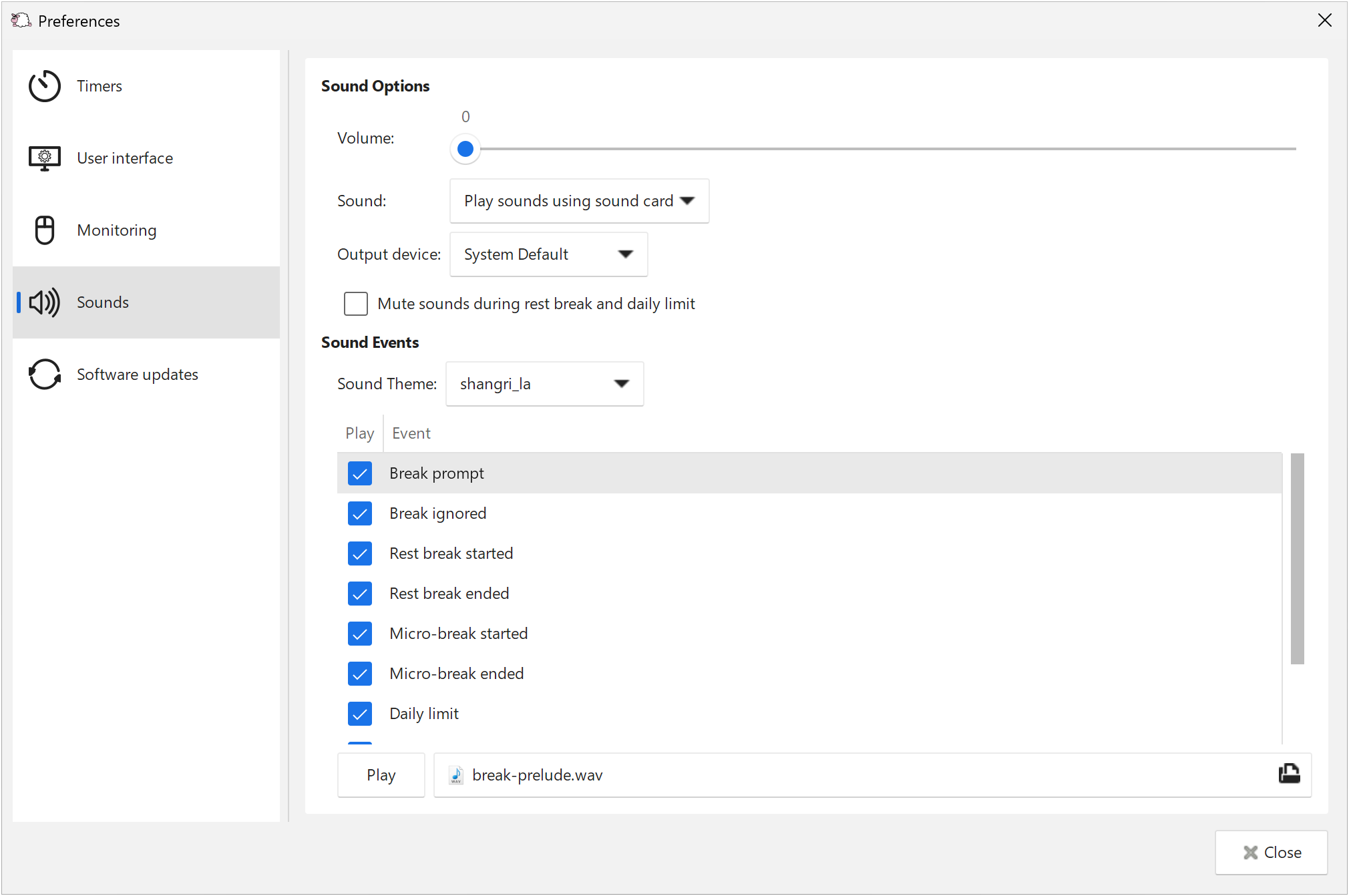Open Software updates settings
1349x896 pixels.
click(146, 375)
